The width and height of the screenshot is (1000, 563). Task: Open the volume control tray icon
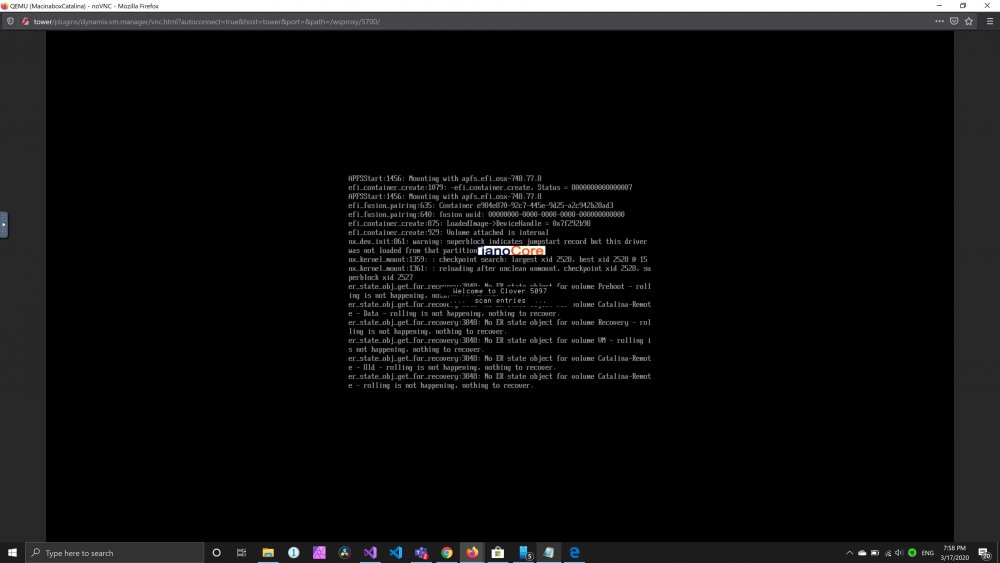(x=899, y=553)
